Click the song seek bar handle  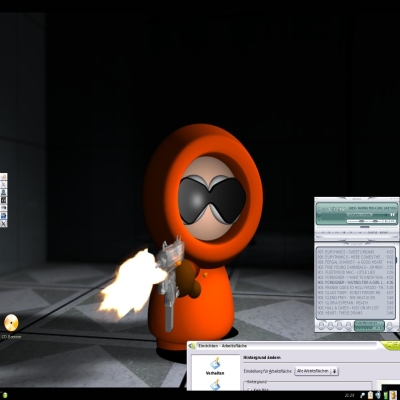(x=365, y=227)
